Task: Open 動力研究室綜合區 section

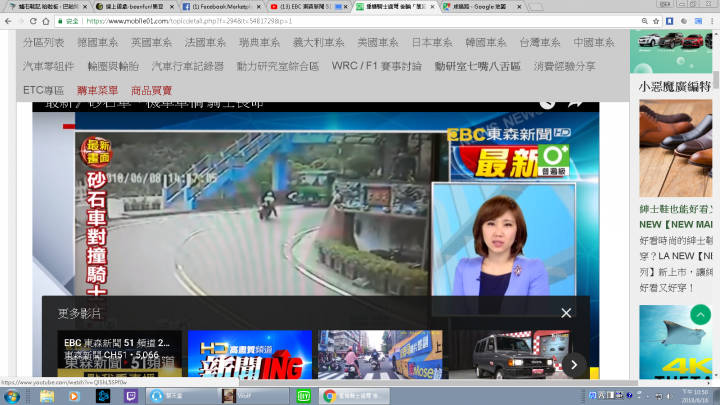Action: (278, 67)
